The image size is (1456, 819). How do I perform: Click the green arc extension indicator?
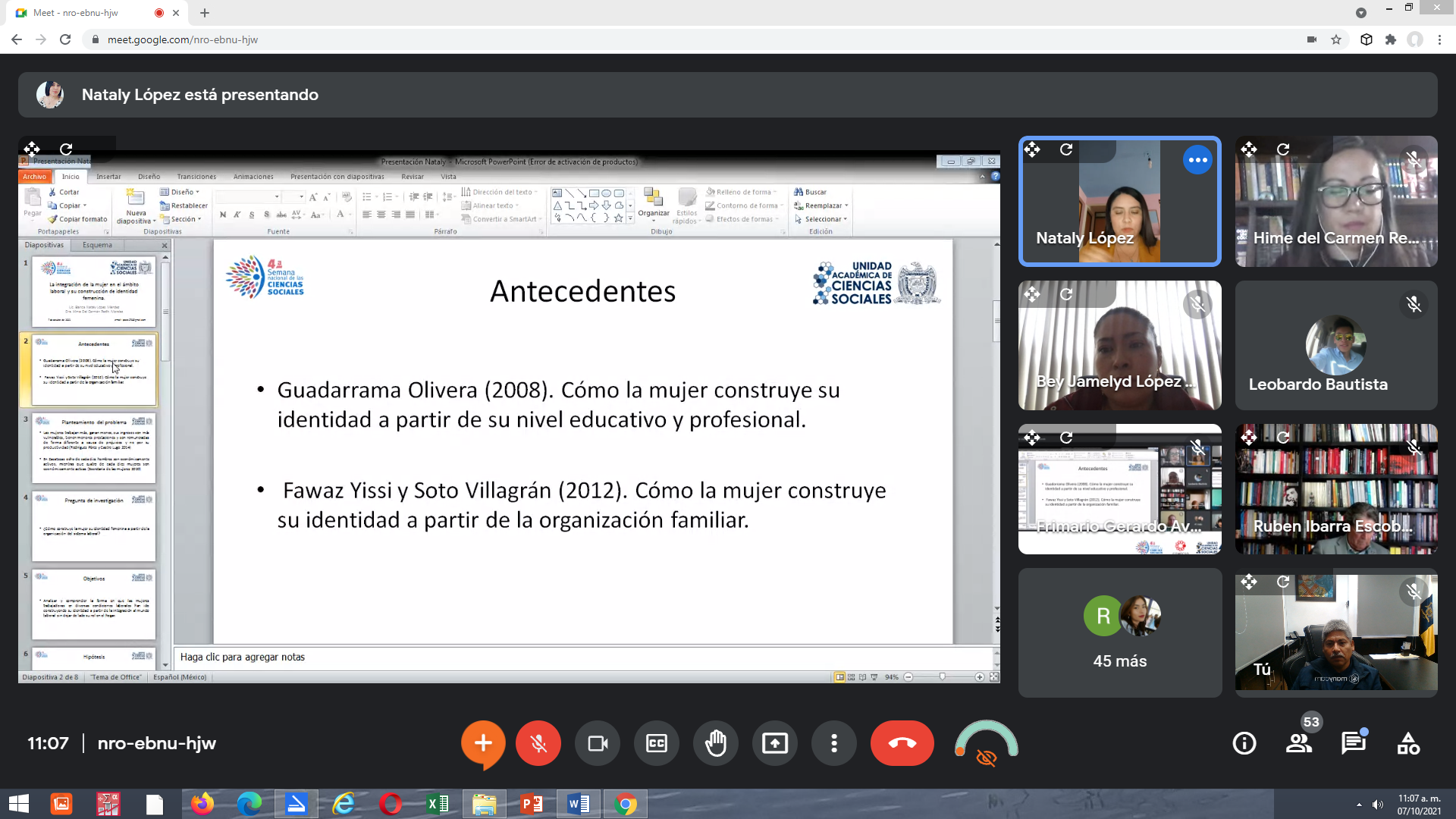(x=986, y=743)
